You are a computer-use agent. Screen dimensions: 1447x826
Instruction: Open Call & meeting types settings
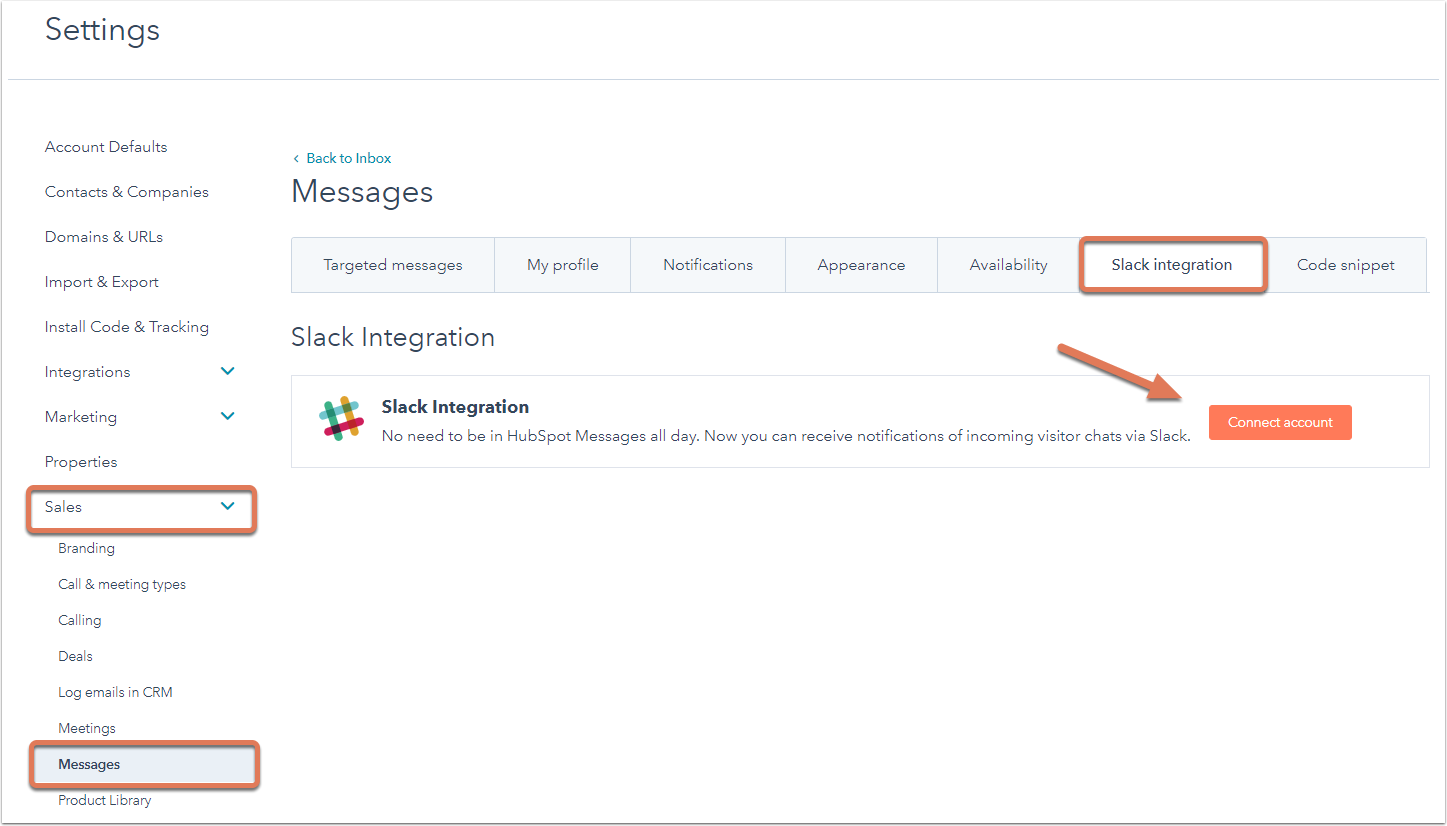[x=122, y=584]
